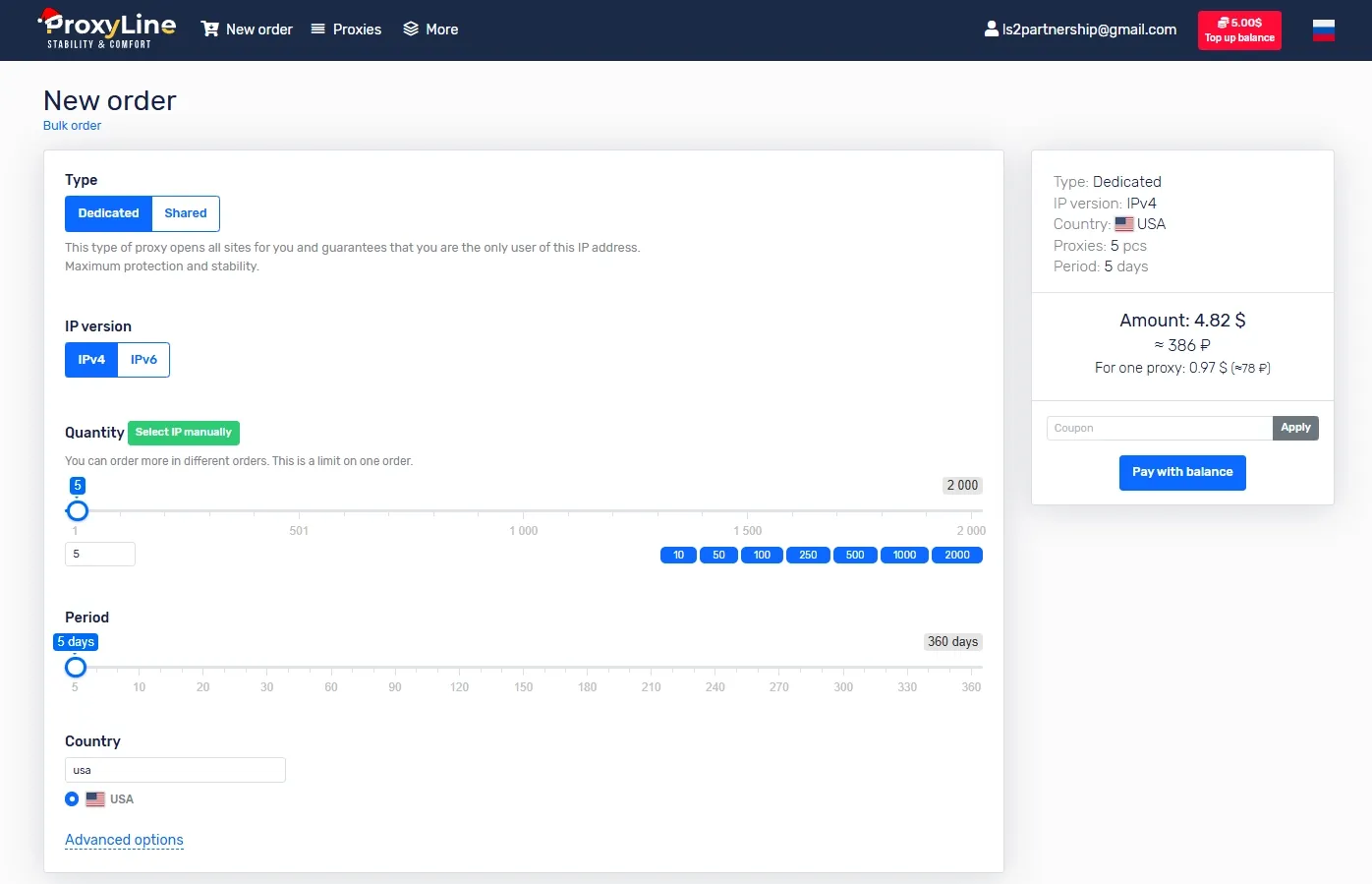Open the account email menu
Viewport: 1372px width, 884px height.
(x=1089, y=29)
